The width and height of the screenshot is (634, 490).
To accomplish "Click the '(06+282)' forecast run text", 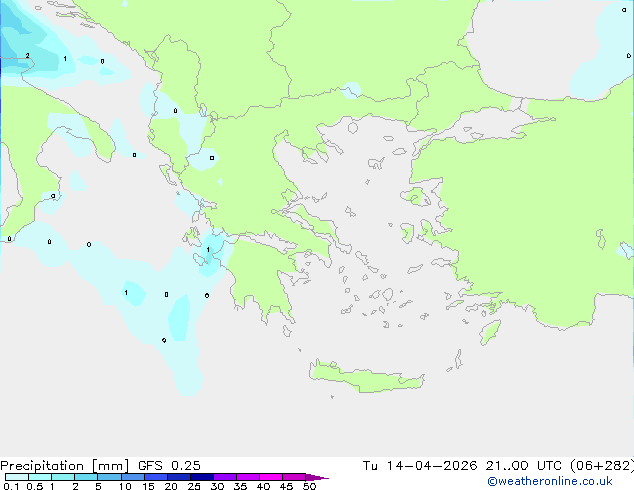I will coord(602,466).
